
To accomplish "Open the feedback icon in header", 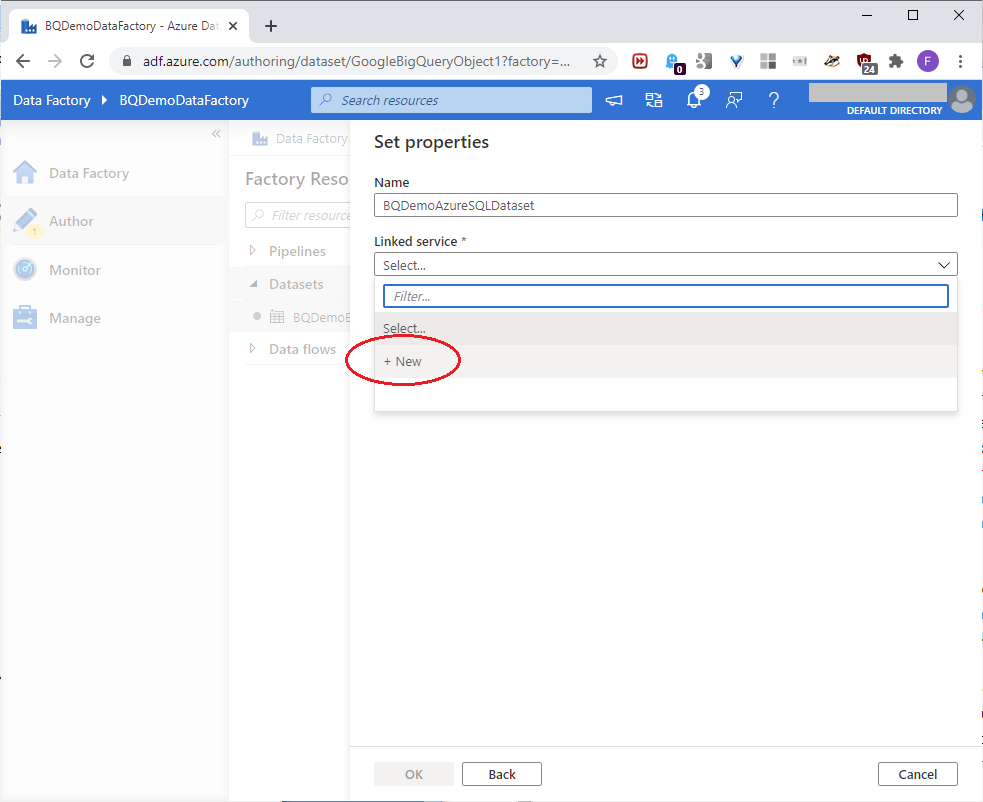I will click(x=734, y=100).
